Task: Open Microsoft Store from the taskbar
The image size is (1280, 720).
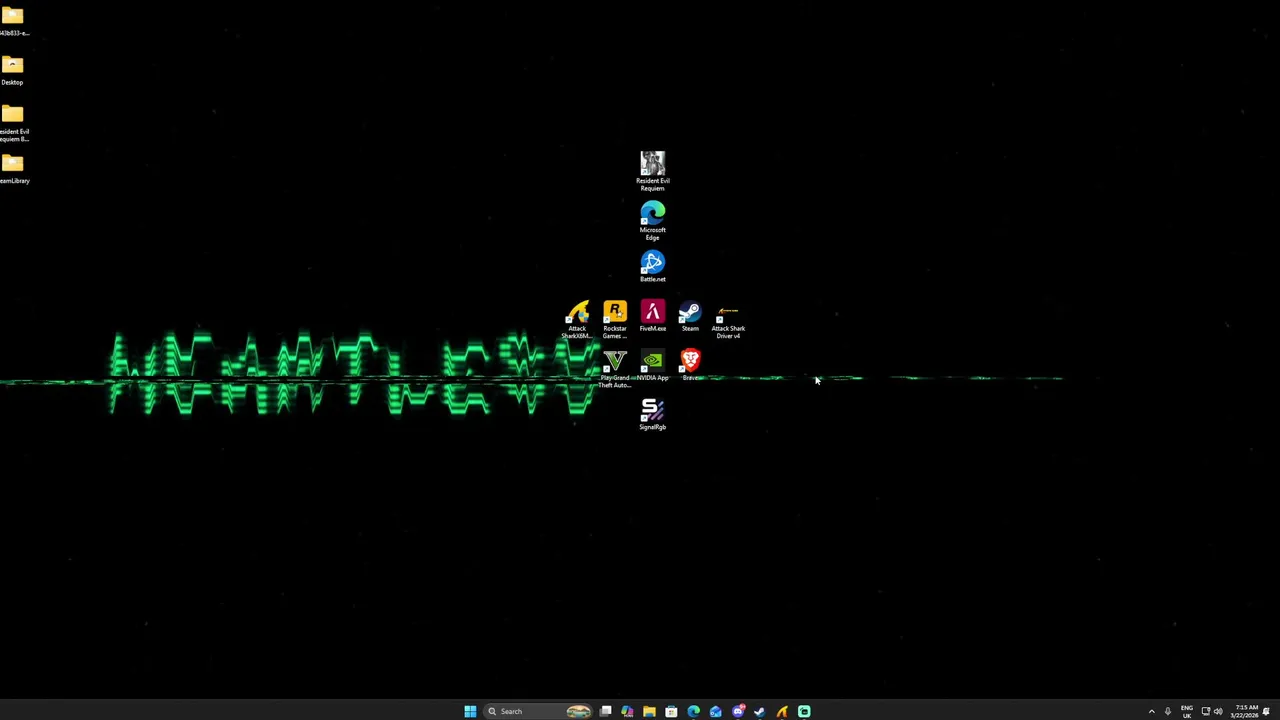Action: click(x=671, y=711)
